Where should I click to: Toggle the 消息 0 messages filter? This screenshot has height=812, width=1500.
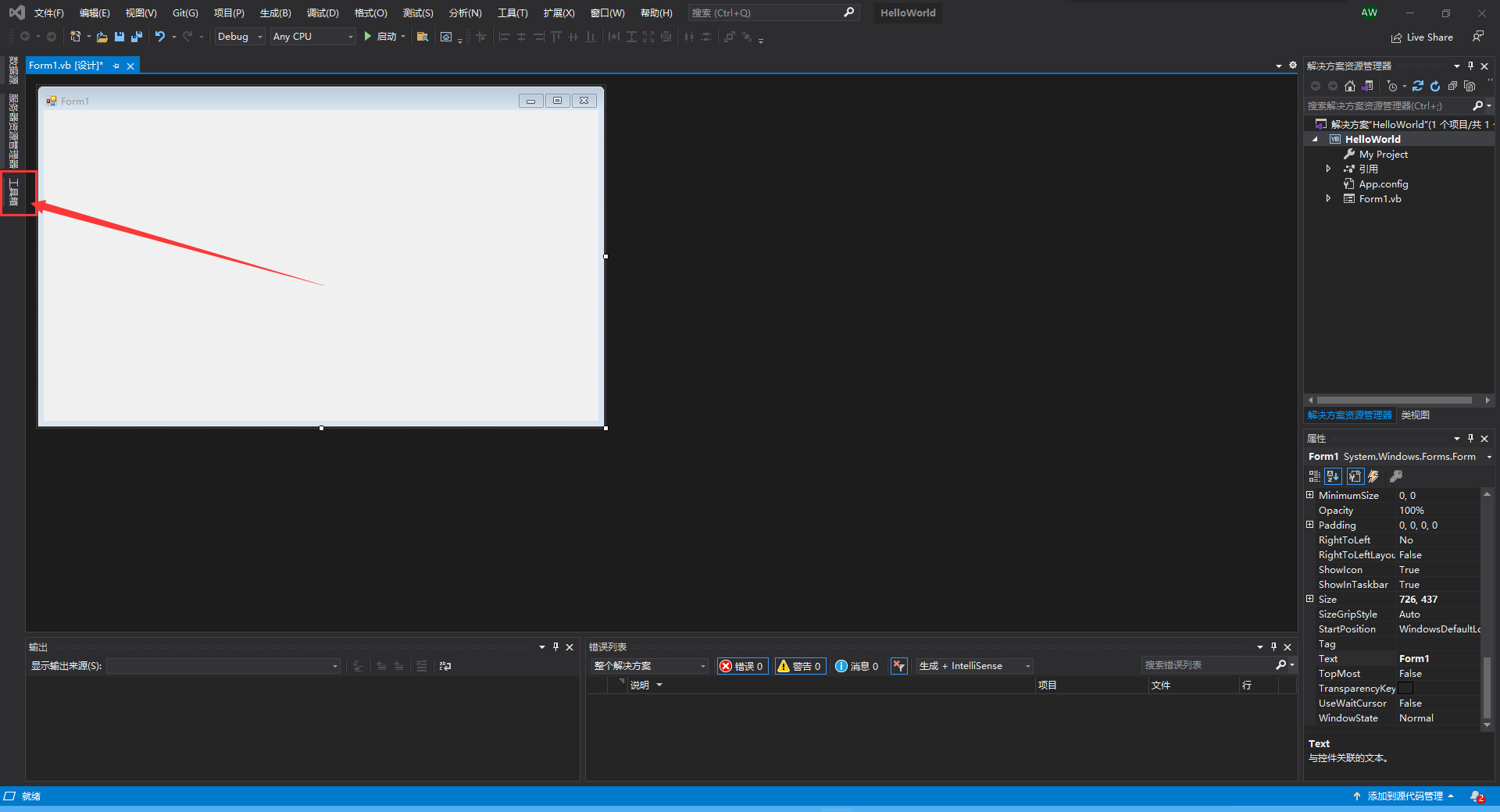pyautogui.click(x=857, y=666)
